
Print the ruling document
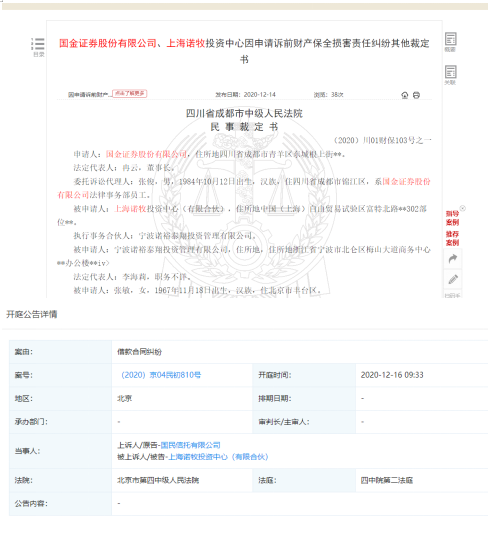(416, 95)
